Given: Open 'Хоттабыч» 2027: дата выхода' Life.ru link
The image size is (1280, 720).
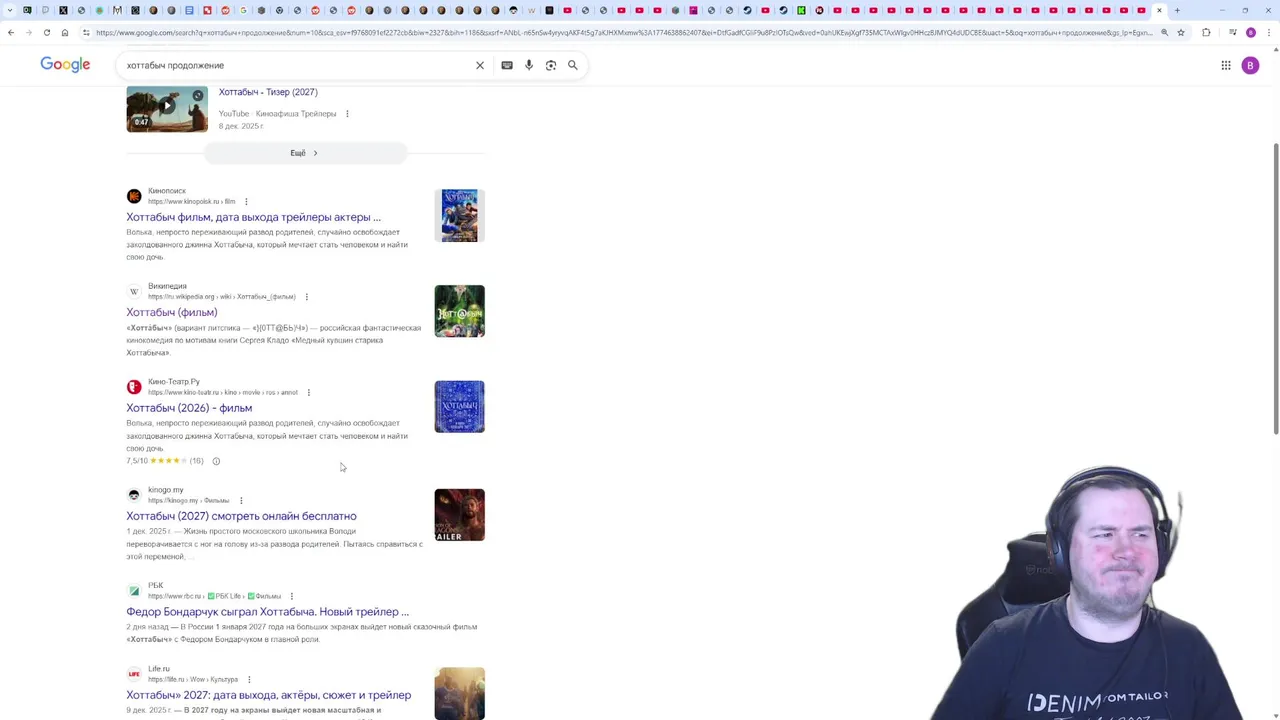Looking at the screenshot, I should pos(268,695).
